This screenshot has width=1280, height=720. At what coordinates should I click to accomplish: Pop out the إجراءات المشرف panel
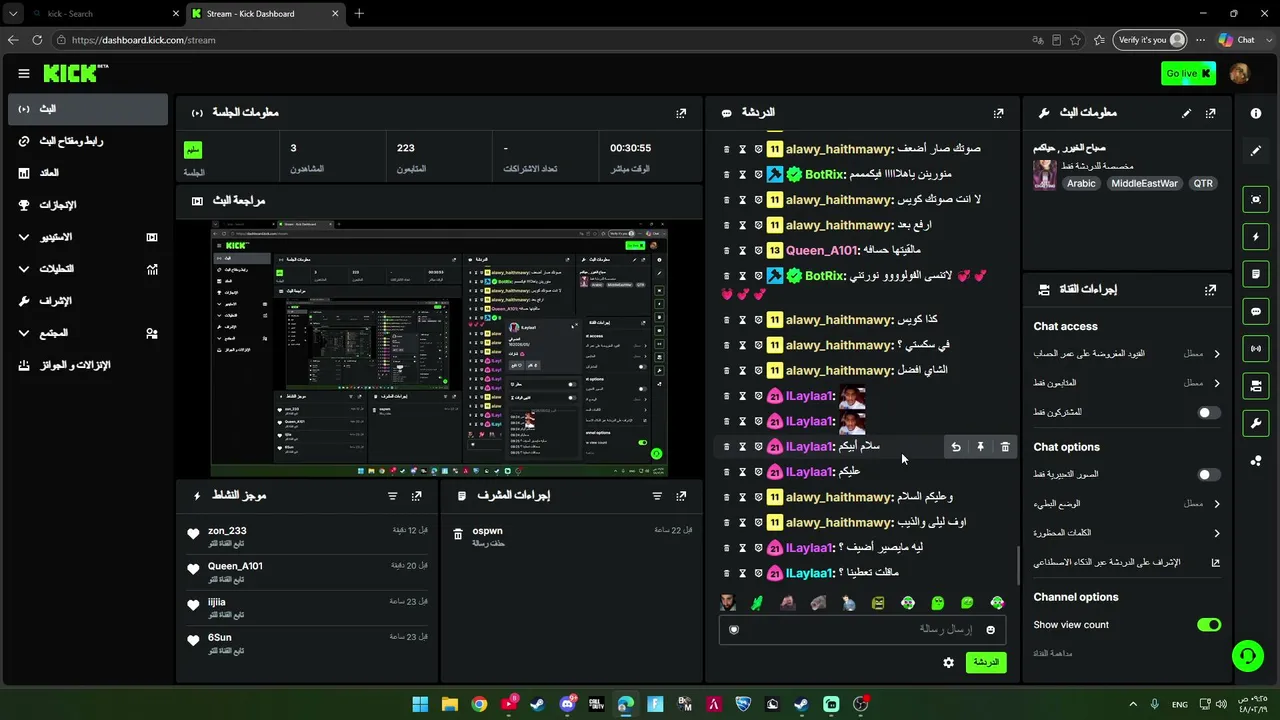pos(681,496)
